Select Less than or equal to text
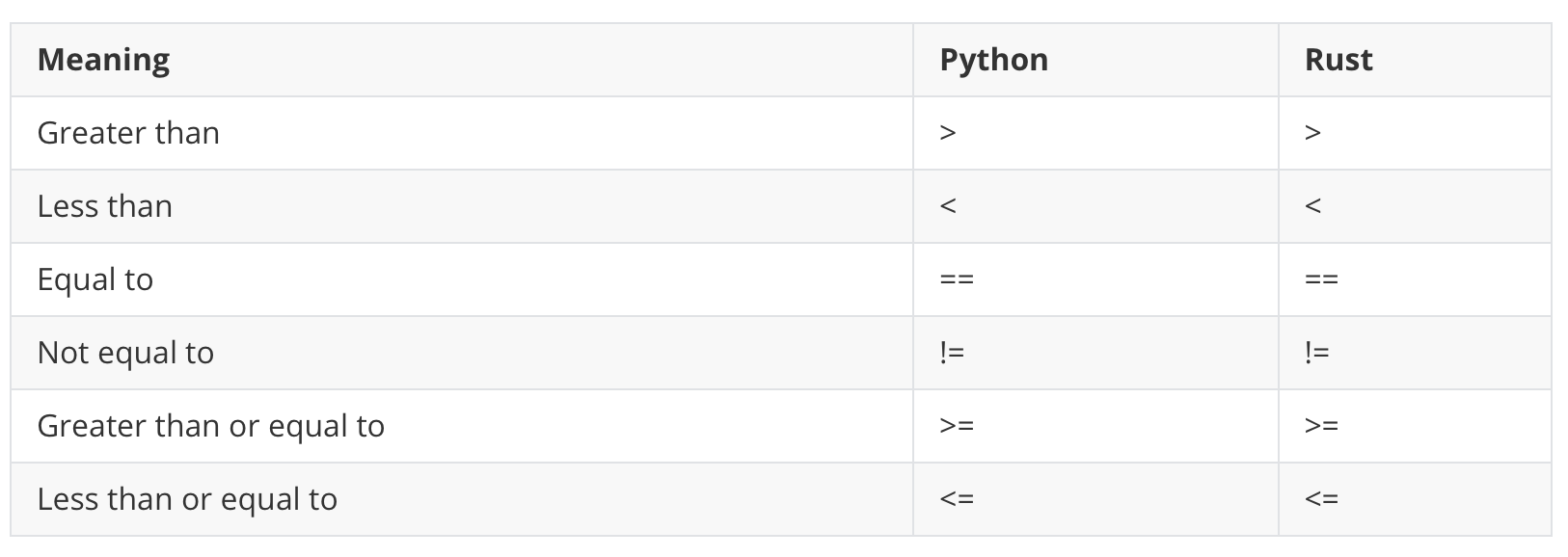The width and height of the screenshot is (1568, 557). click(x=187, y=499)
